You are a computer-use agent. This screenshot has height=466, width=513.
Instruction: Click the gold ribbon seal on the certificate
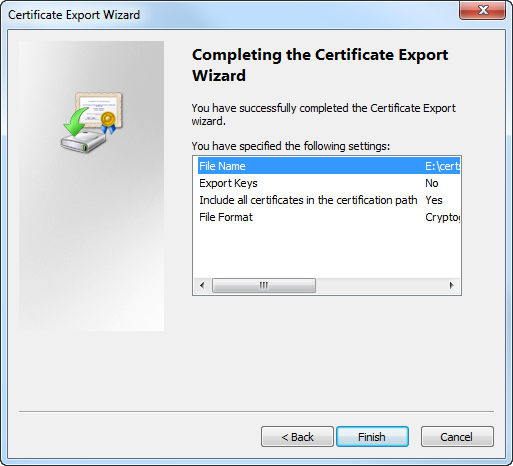[x=108, y=122]
